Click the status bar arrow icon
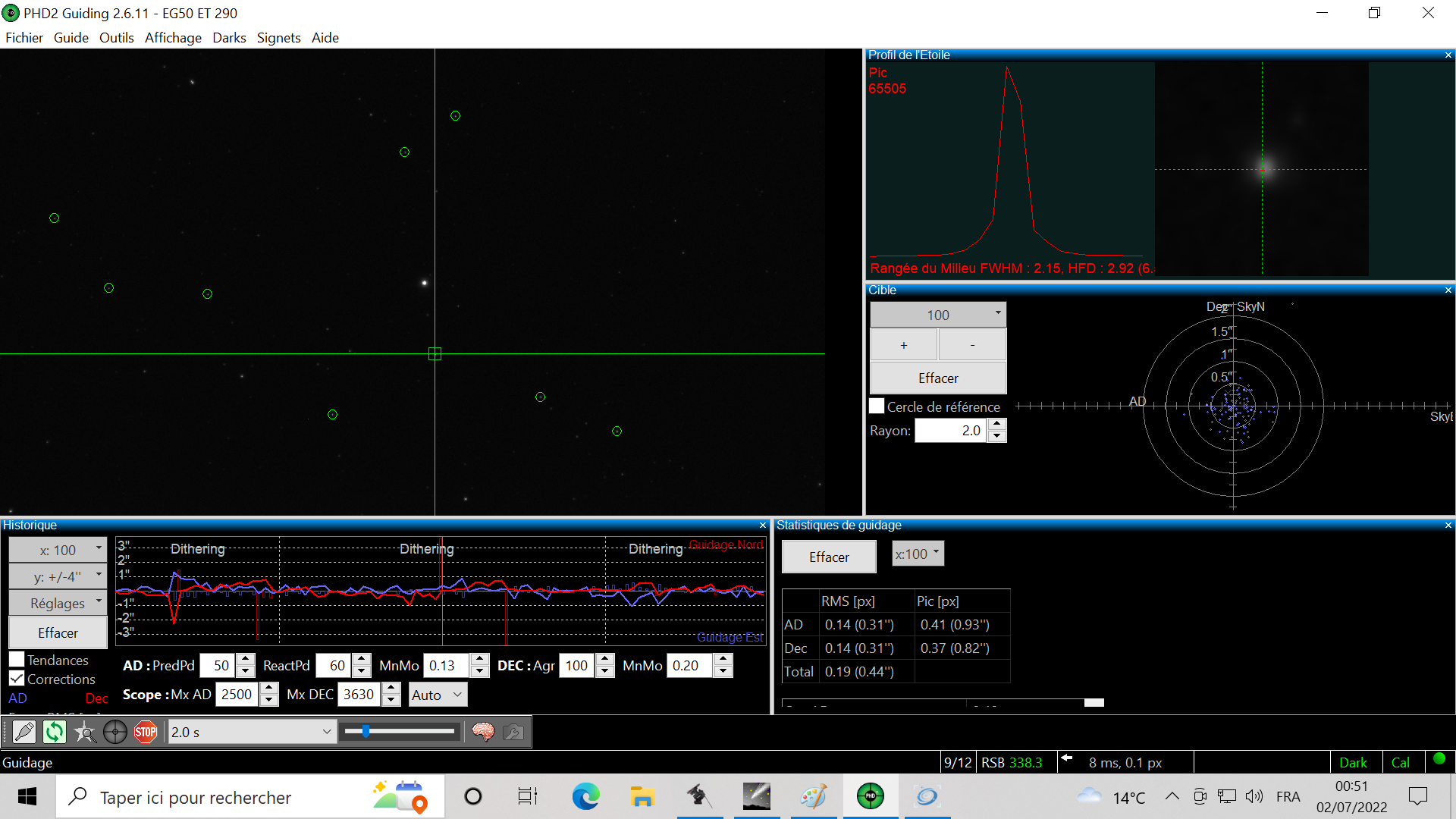The height and width of the screenshot is (819, 1456). pos(1066,758)
